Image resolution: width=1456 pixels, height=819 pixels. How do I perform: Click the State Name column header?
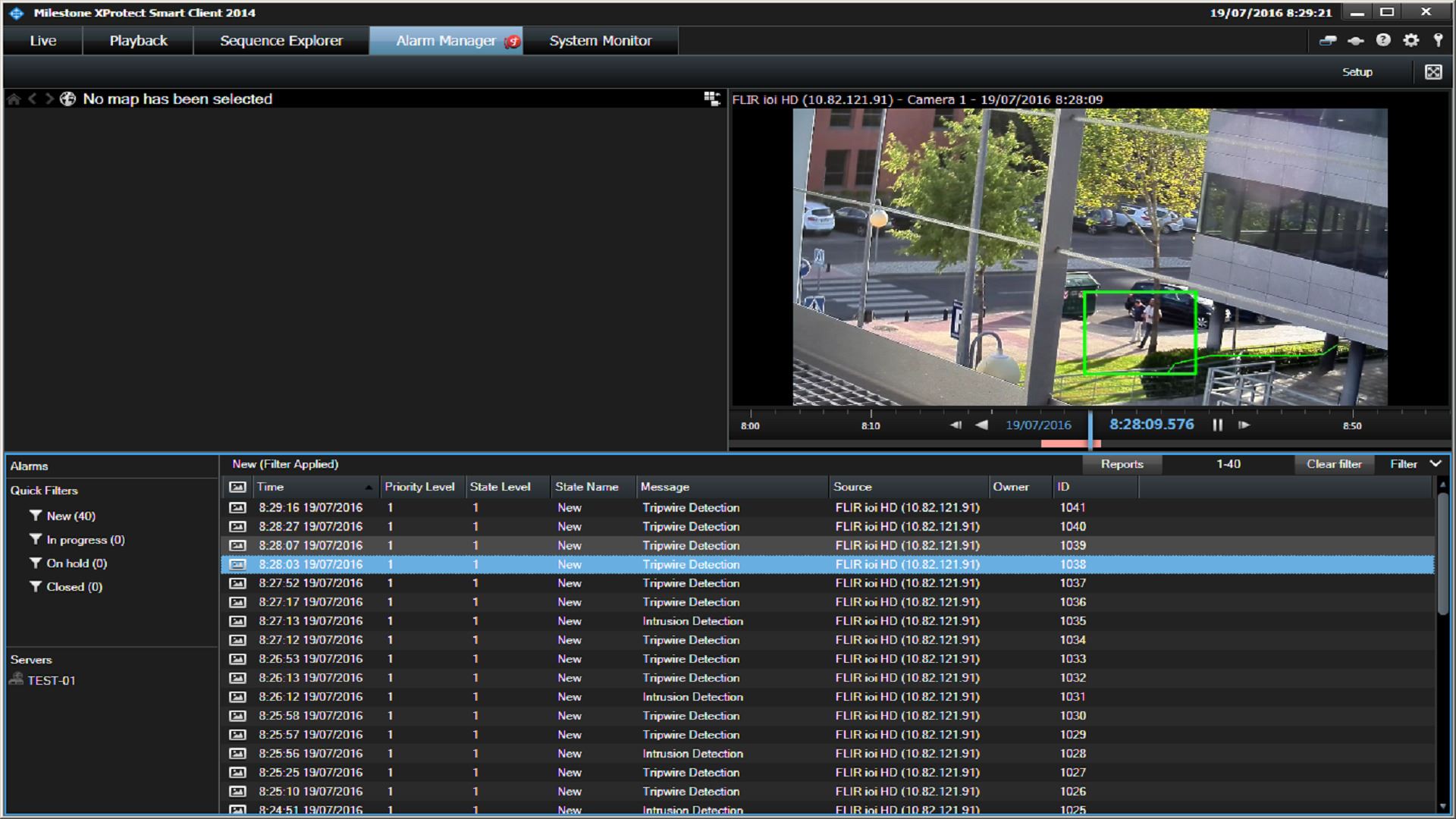point(593,487)
